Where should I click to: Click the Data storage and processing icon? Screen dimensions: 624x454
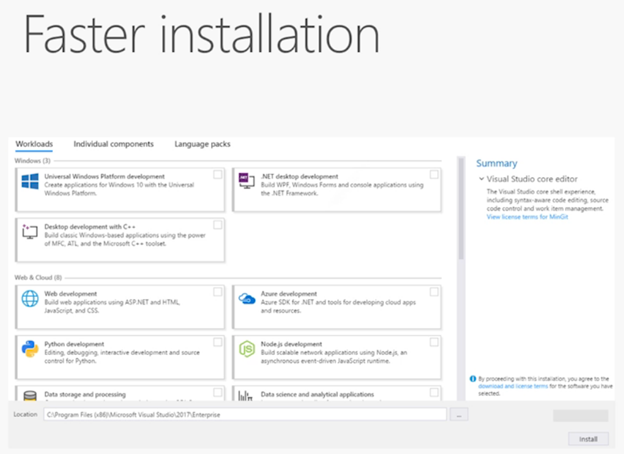30,395
